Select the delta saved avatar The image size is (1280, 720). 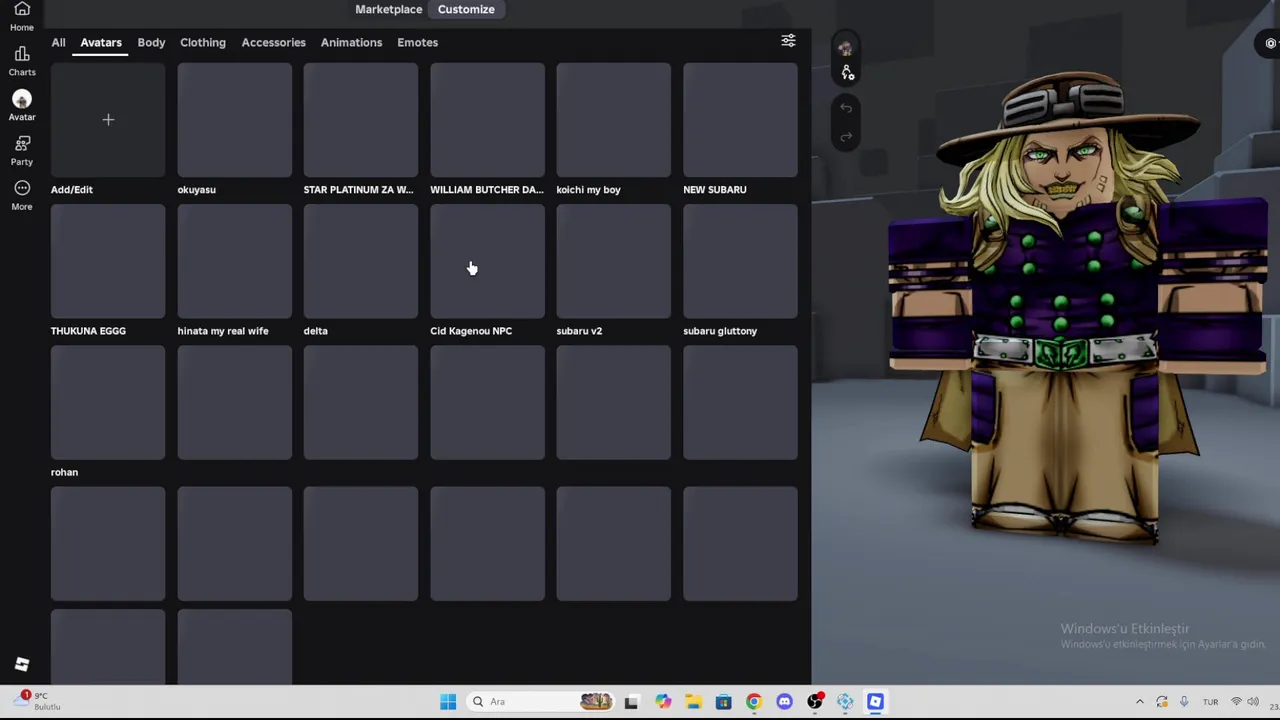(x=361, y=261)
